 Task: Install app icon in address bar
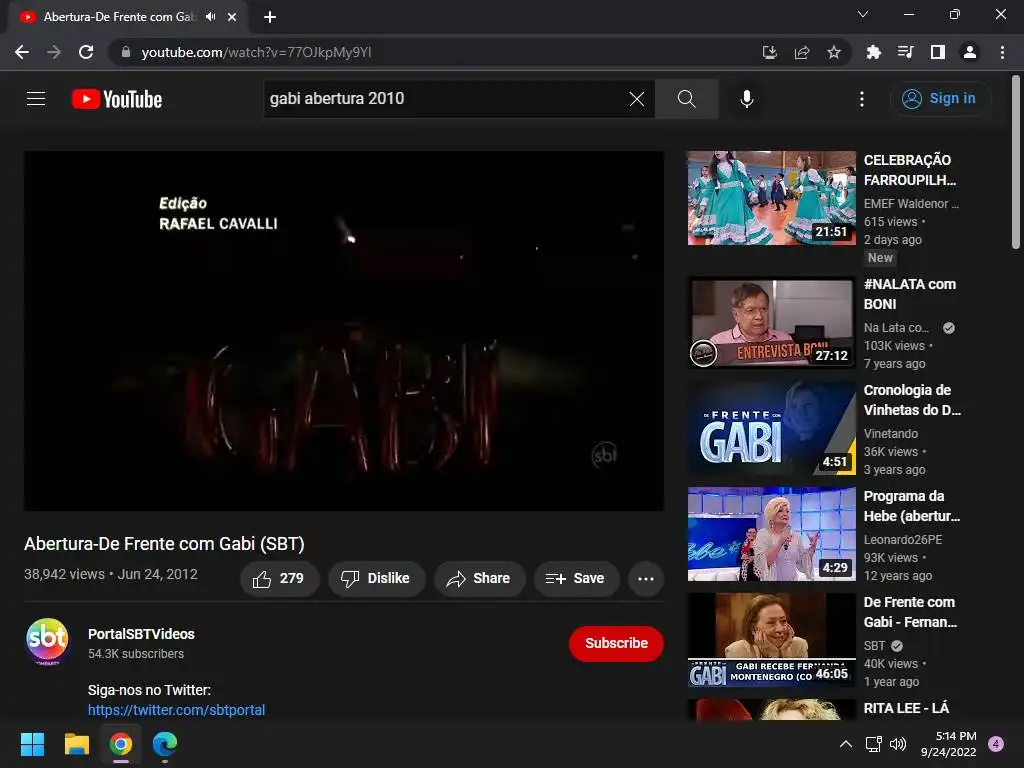click(x=770, y=52)
